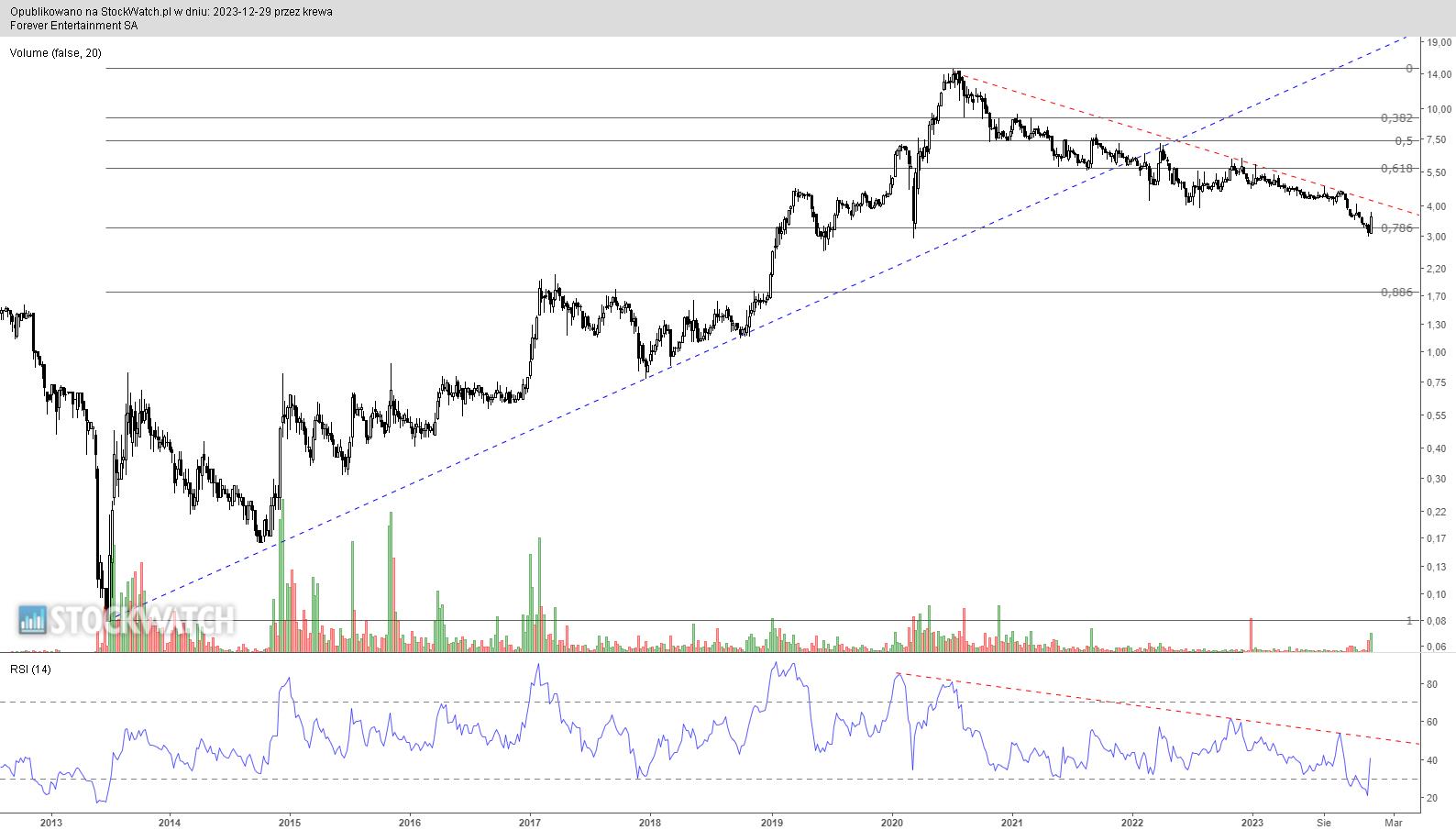Viewport: 1456px width, 830px height.
Task: Click the 7,50 price axis value
Action: [1436, 139]
